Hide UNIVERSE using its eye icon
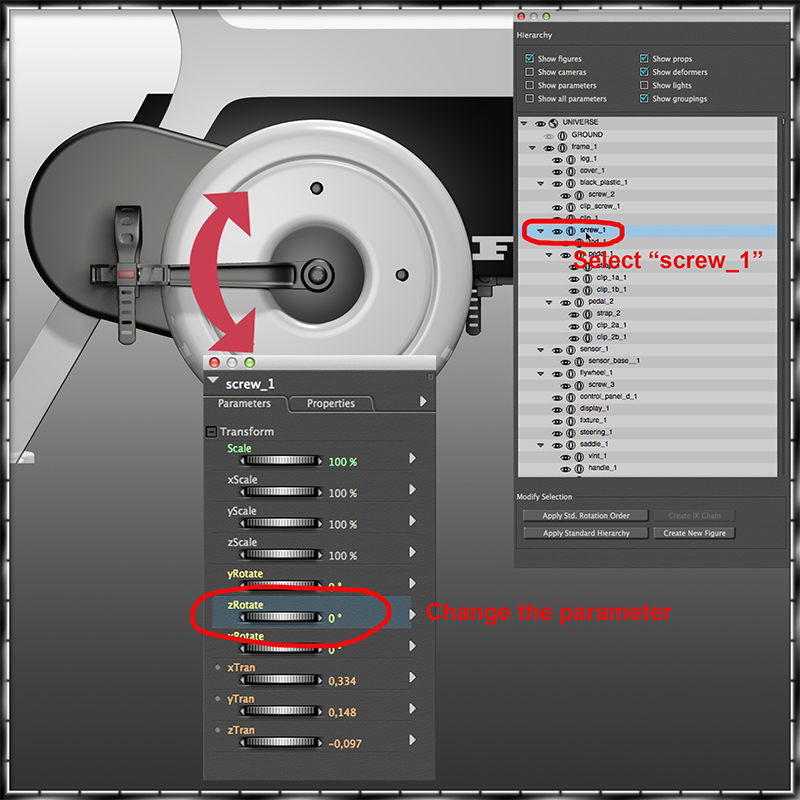The image size is (800, 800). 540,123
